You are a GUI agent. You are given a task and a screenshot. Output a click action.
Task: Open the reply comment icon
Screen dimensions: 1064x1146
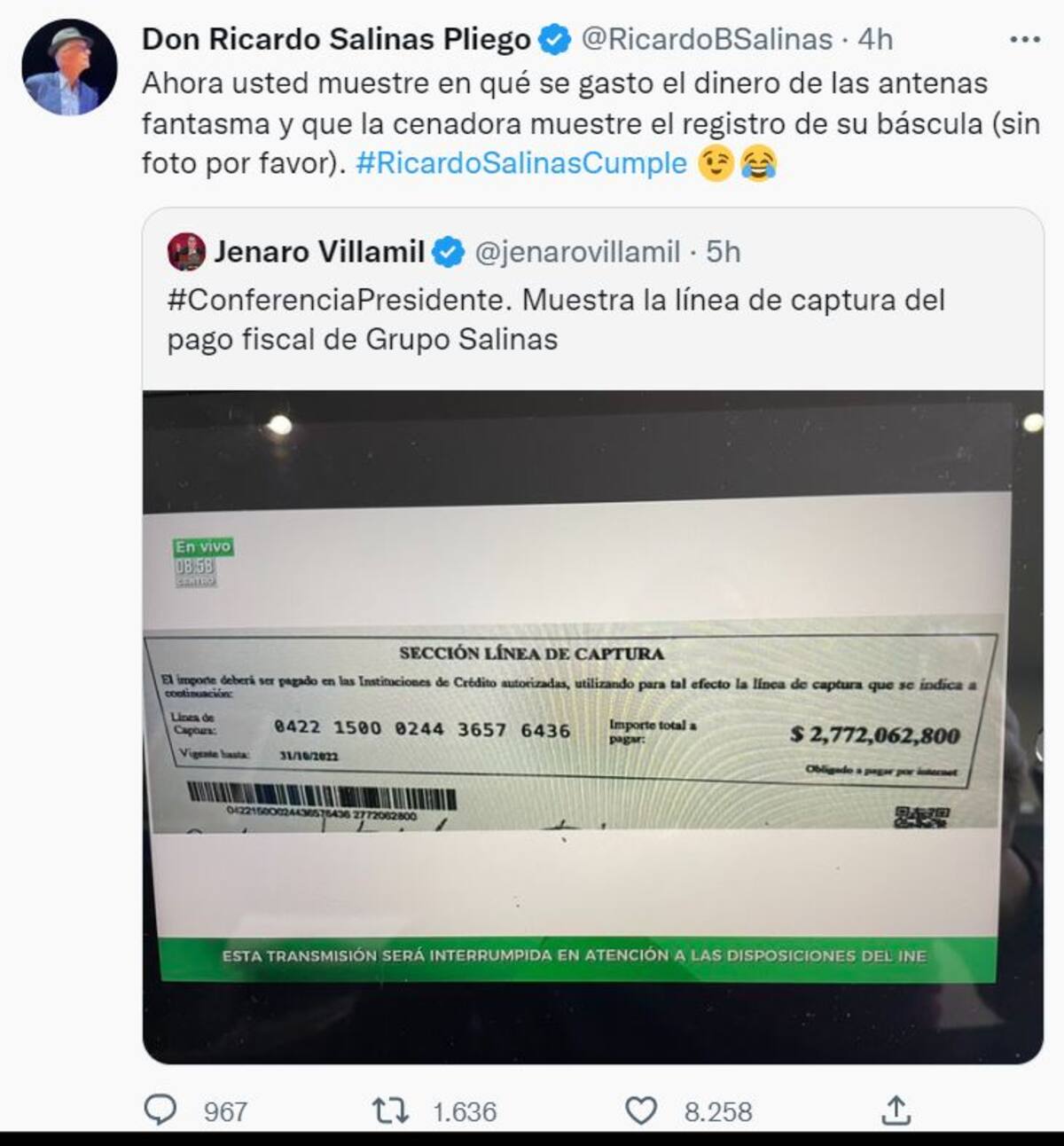tap(160, 1111)
